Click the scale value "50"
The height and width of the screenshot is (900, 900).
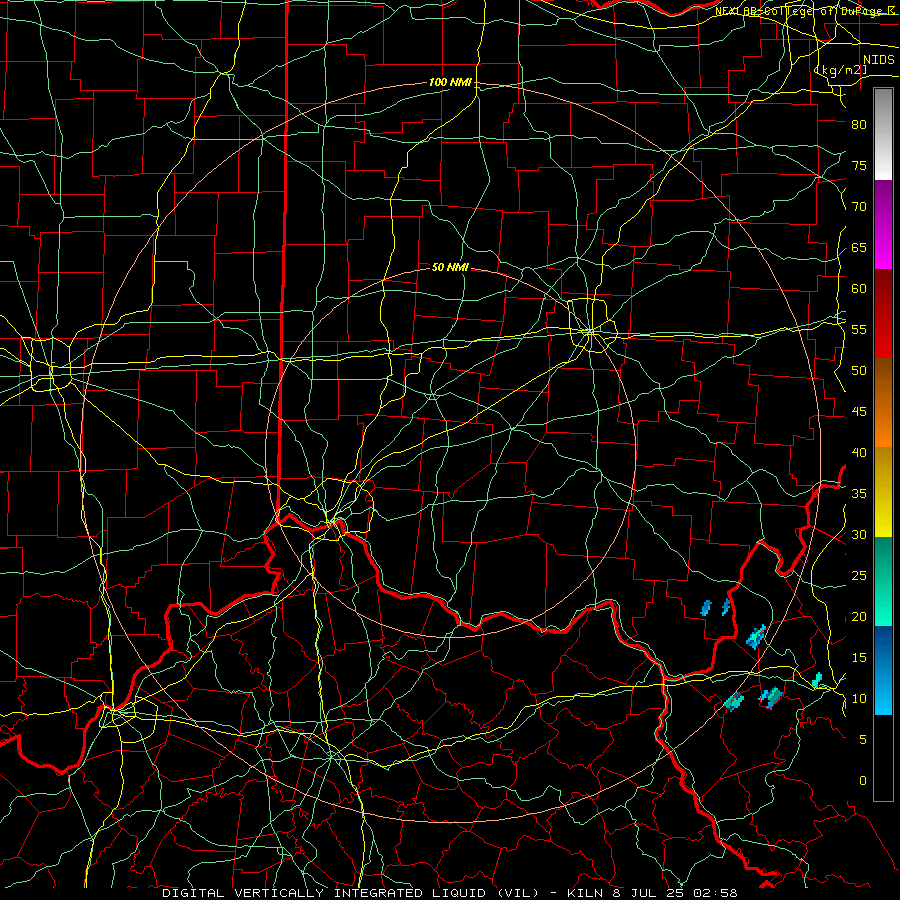coord(859,371)
